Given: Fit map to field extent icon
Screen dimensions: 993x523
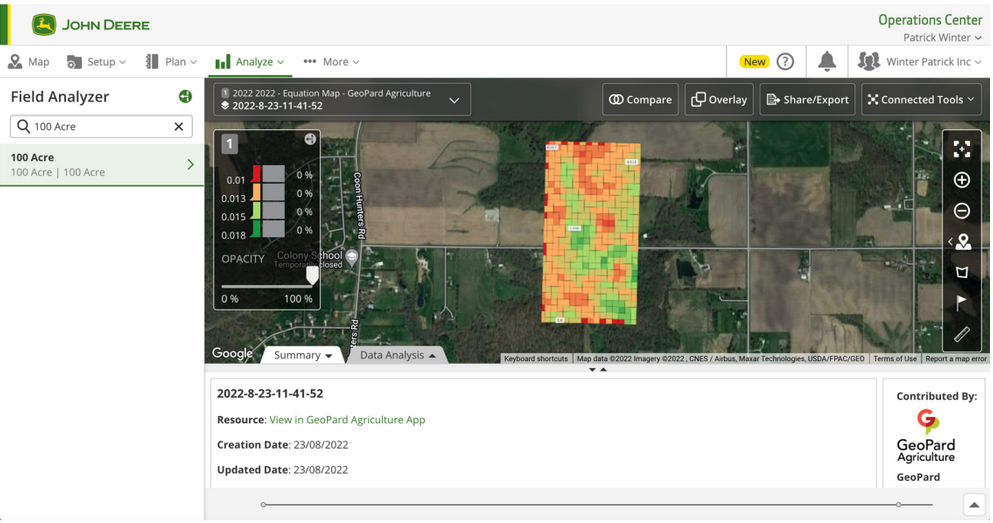Looking at the screenshot, I should [x=961, y=149].
